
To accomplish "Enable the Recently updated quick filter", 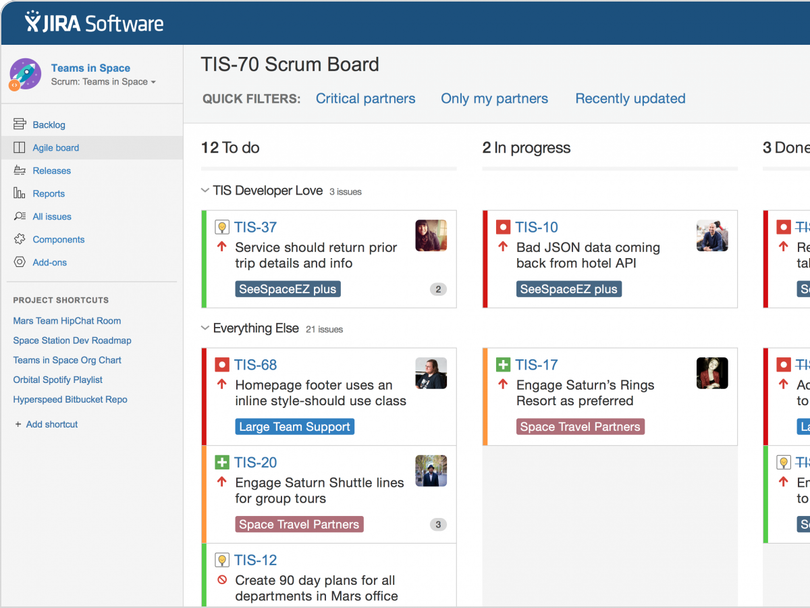I will (630, 99).
